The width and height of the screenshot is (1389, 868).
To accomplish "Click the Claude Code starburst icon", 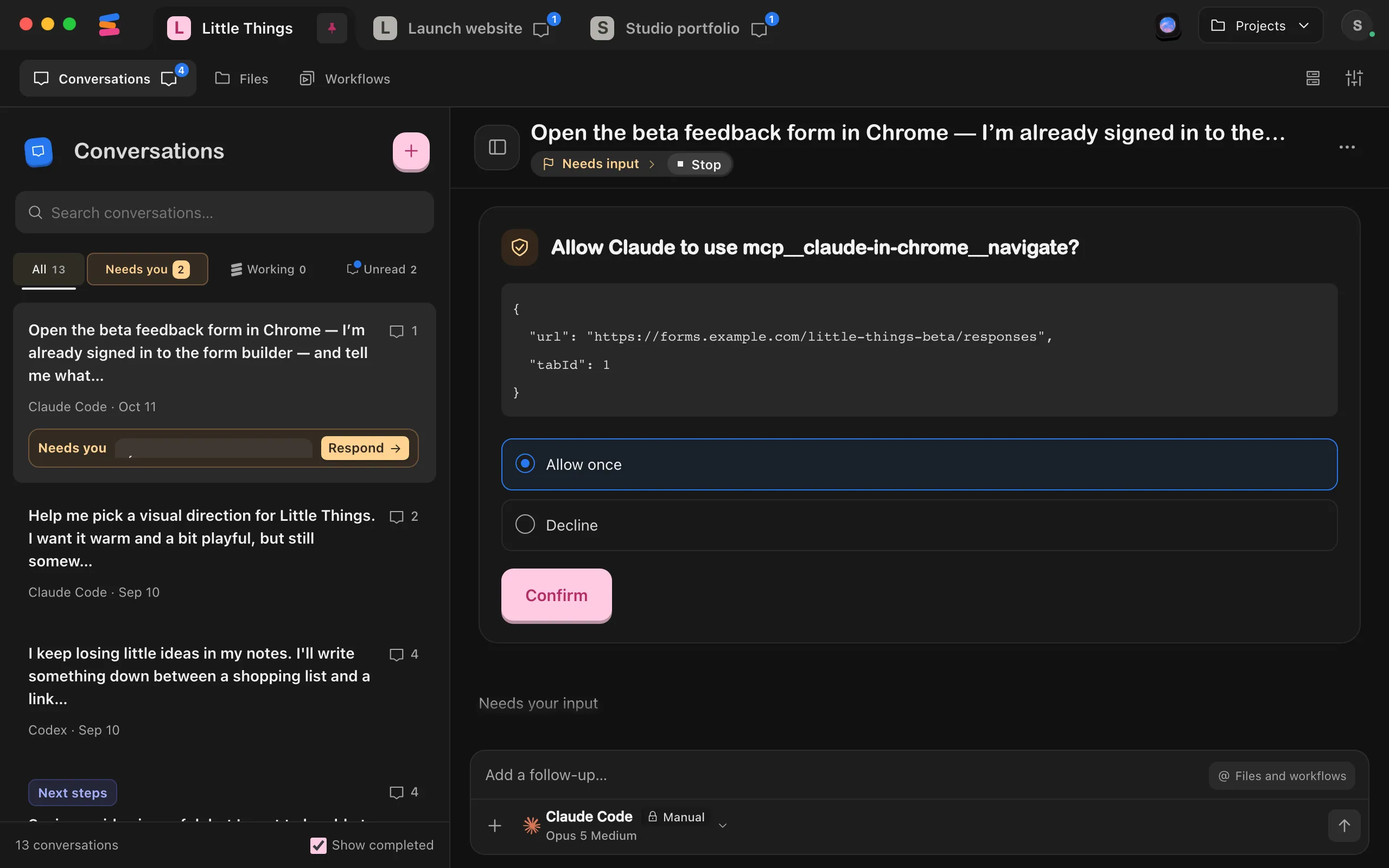I will tap(532, 826).
